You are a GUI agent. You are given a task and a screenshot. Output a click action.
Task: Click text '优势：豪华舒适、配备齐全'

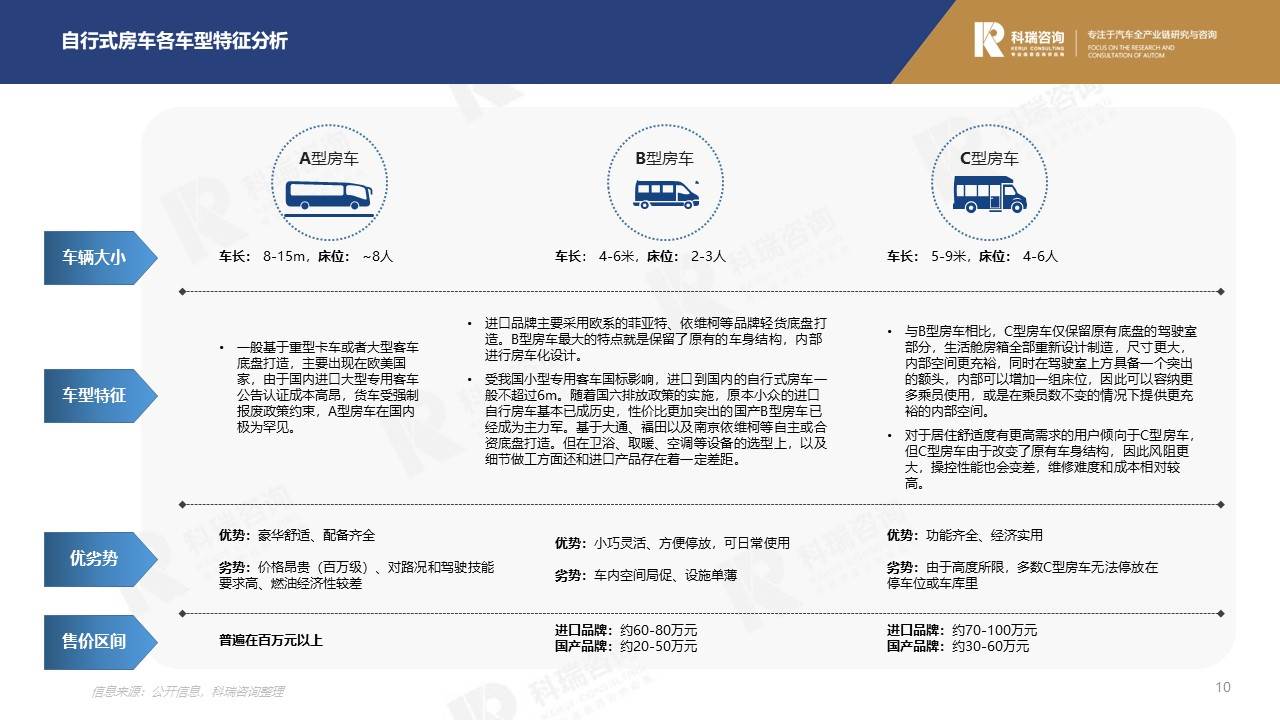click(297, 536)
